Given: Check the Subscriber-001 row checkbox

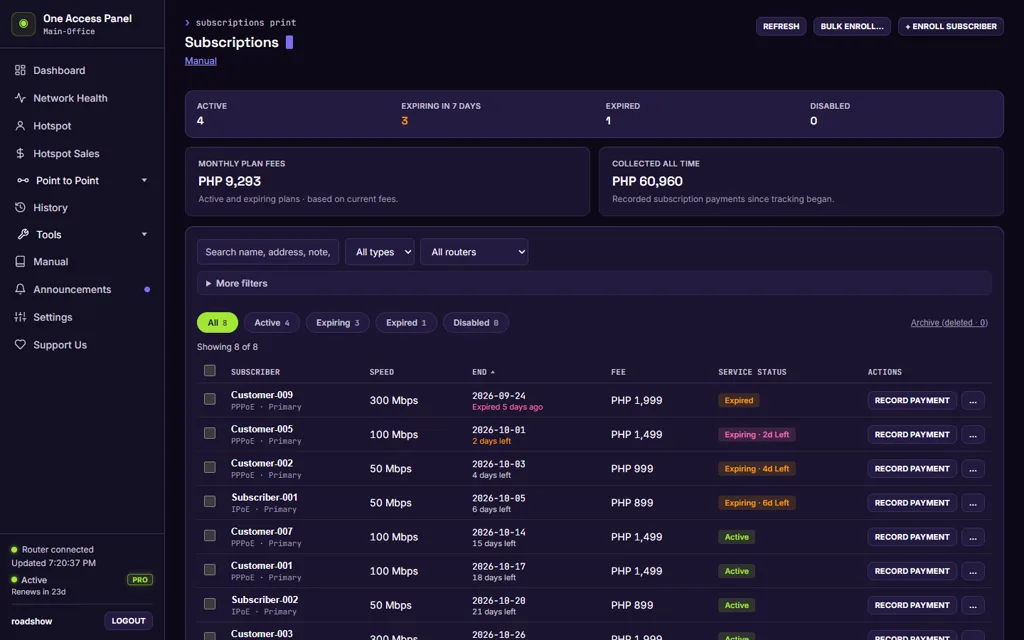Looking at the screenshot, I should click(x=210, y=501).
